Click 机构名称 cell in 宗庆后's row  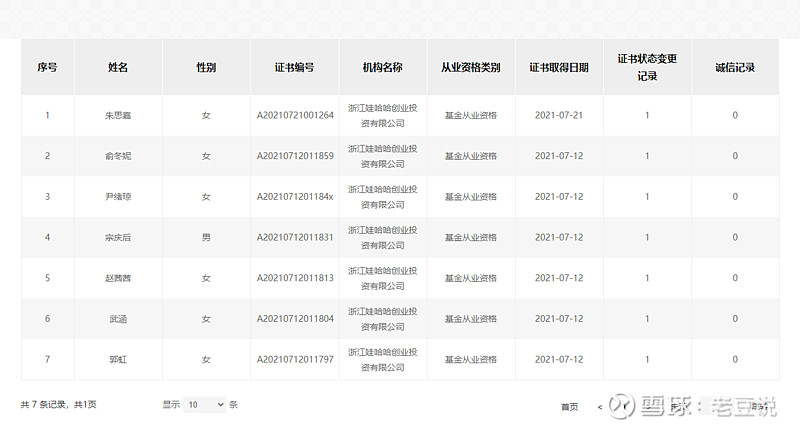click(383, 237)
